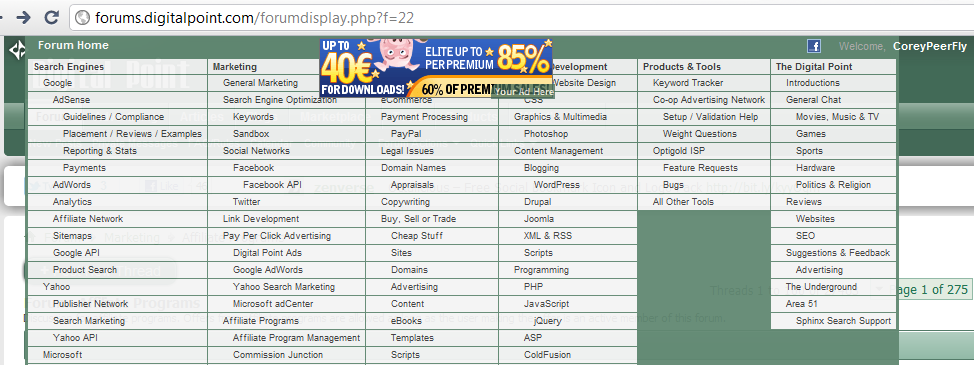This screenshot has width=974, height=365.
Task: Select AdSense under Google
Action: (x=71, y=99)
